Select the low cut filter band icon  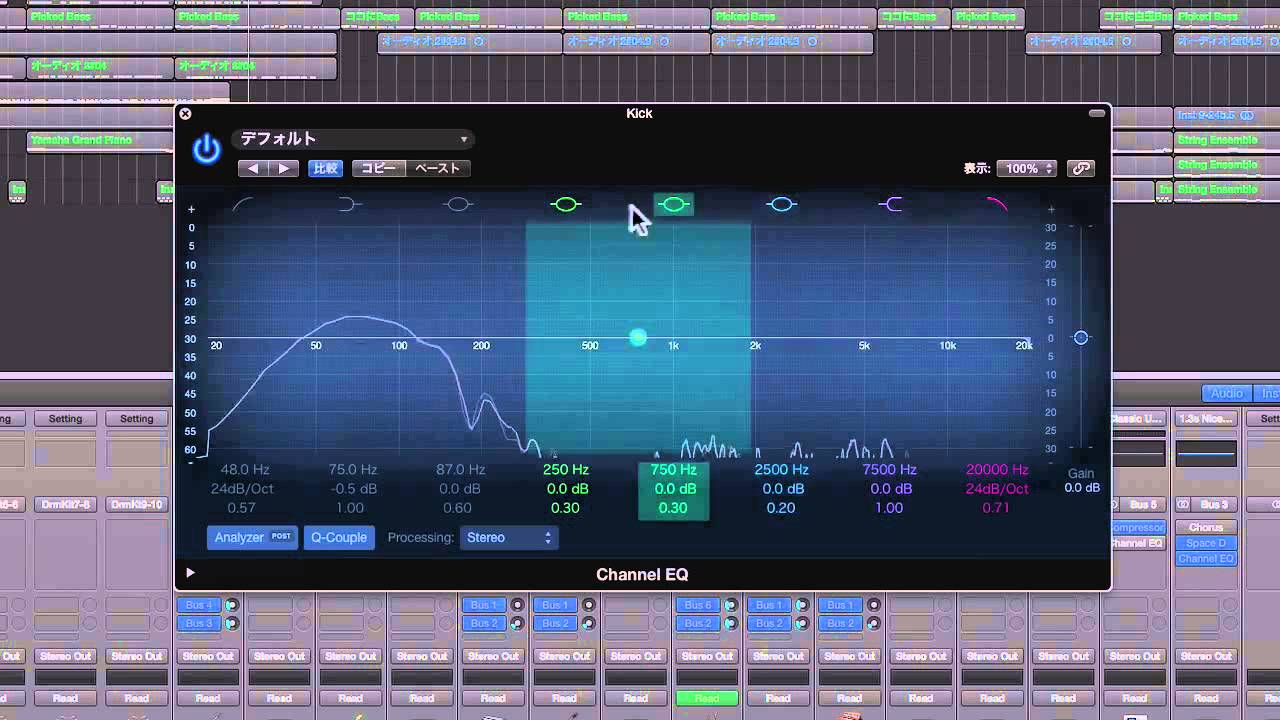click(x=240, y=204)
